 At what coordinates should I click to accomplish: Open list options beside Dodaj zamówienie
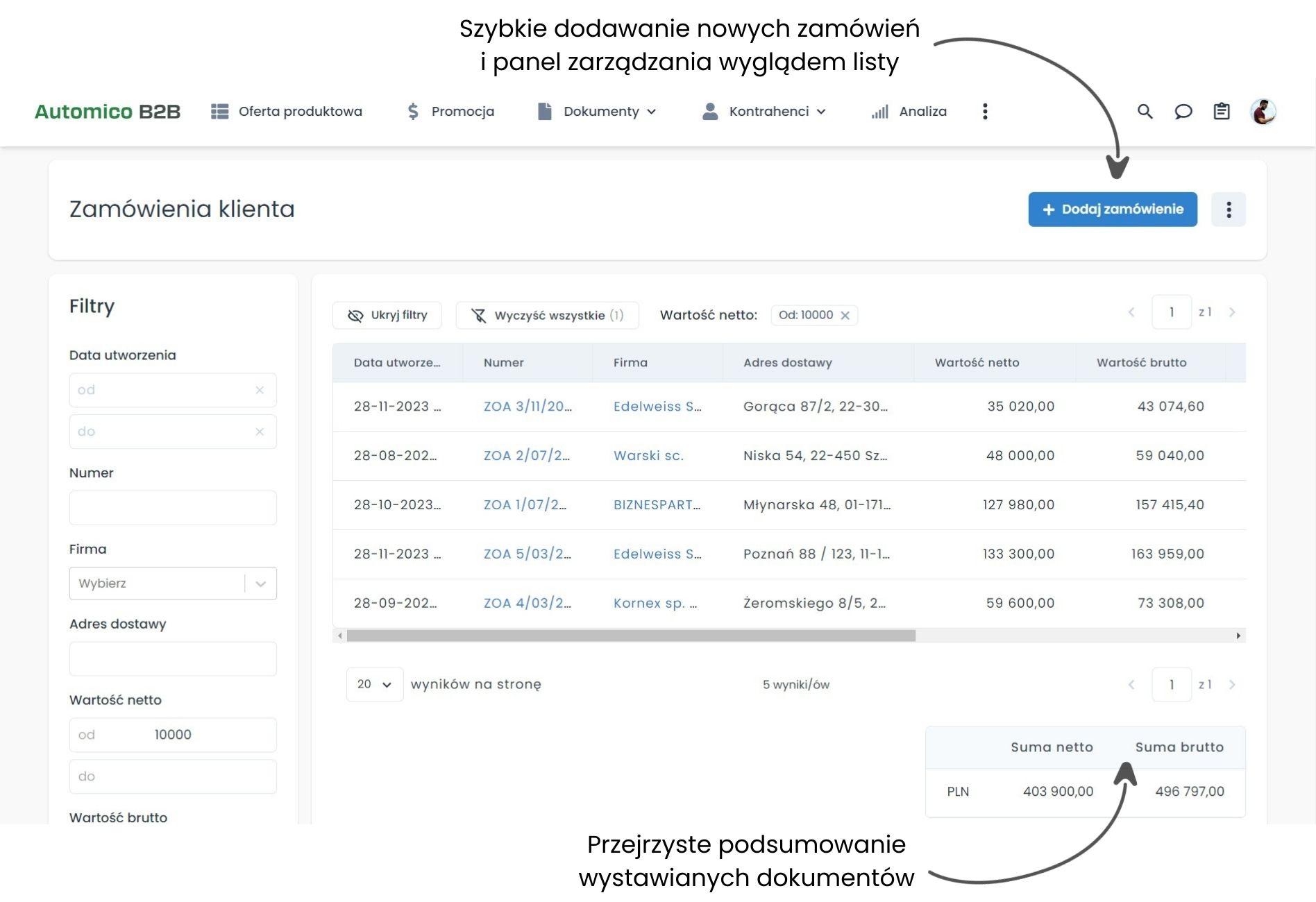1228,210
